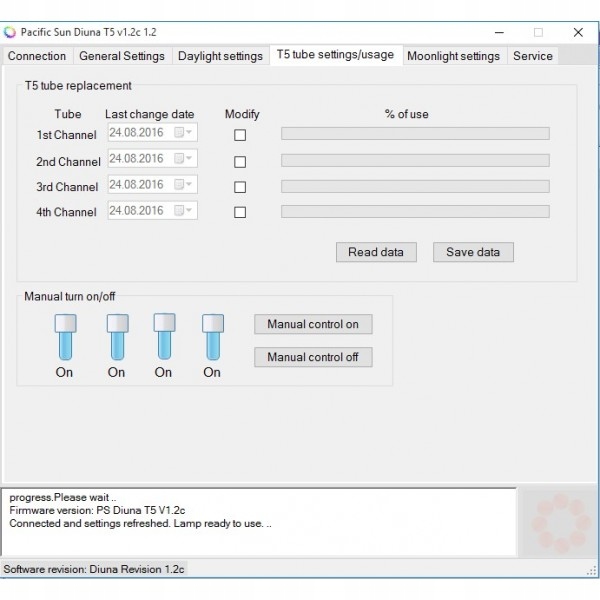The image size is (600, 600).
Task: Click the '3rd Channel' row label
Action: point(67,187)
